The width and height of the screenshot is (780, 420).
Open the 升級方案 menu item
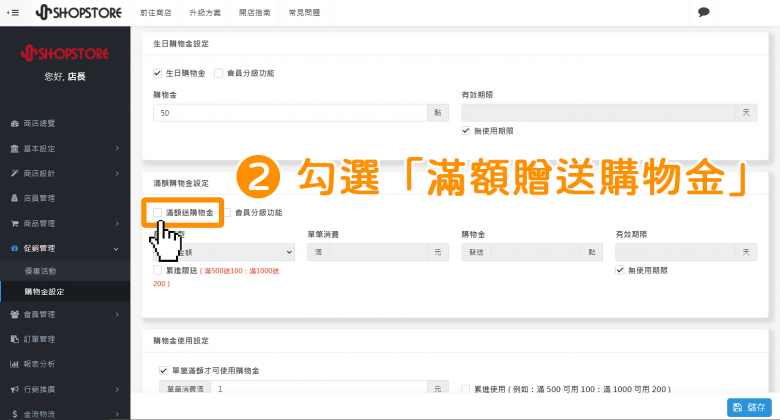click(x=205, y=12)
